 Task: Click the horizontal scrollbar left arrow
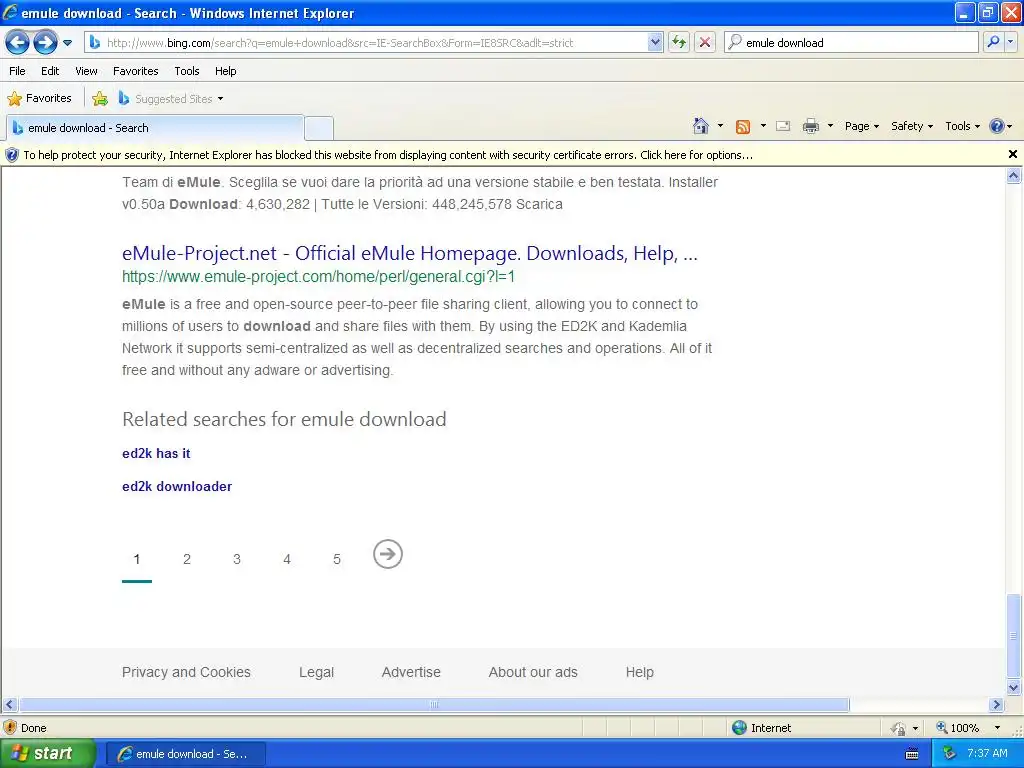point(9,705)
